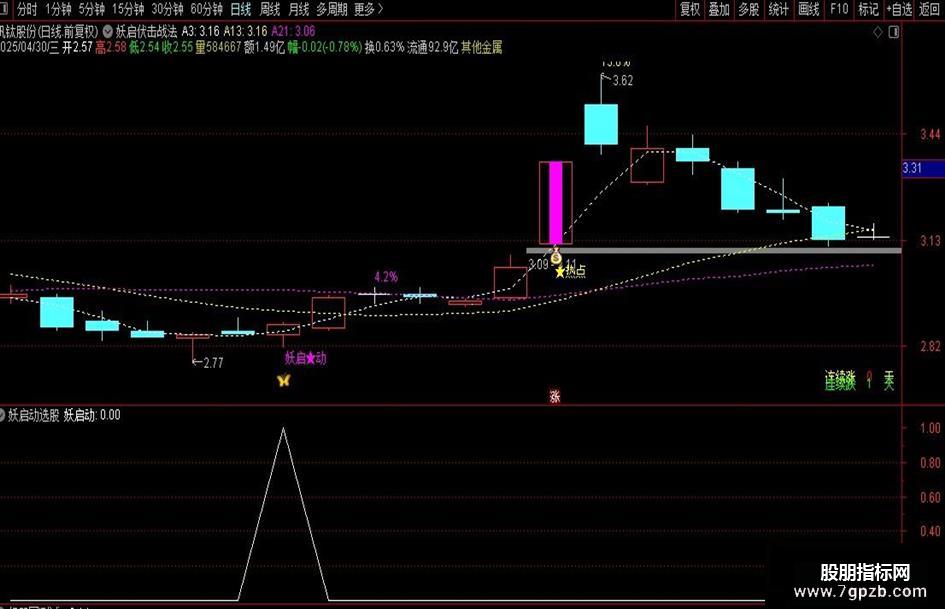Click the 标记 mark button
945x609 pixels.
coord(868,9)
